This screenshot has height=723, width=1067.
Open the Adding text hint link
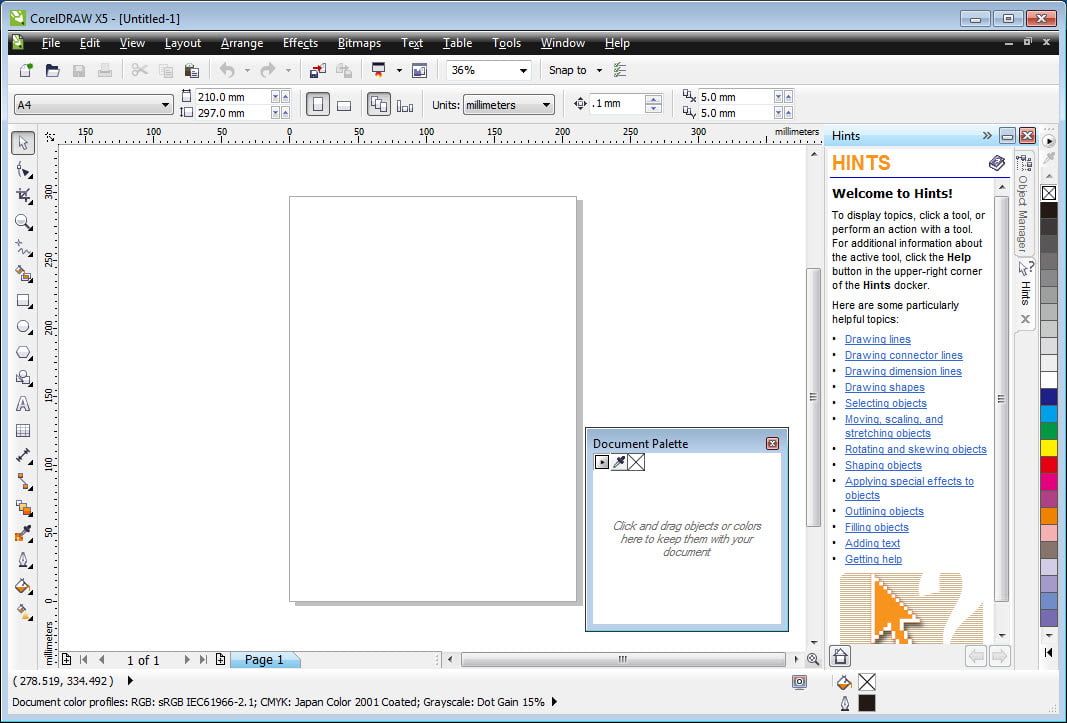pyautogui.click(x=872, y=543)
